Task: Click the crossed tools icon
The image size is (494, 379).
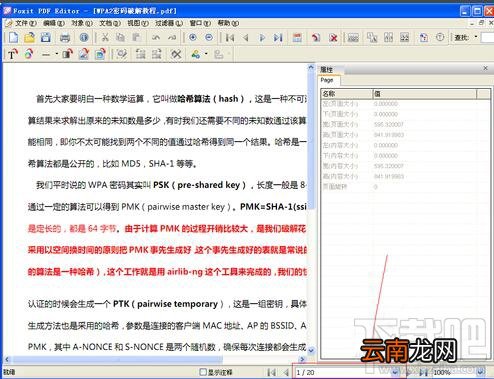Action: (176, 54)
